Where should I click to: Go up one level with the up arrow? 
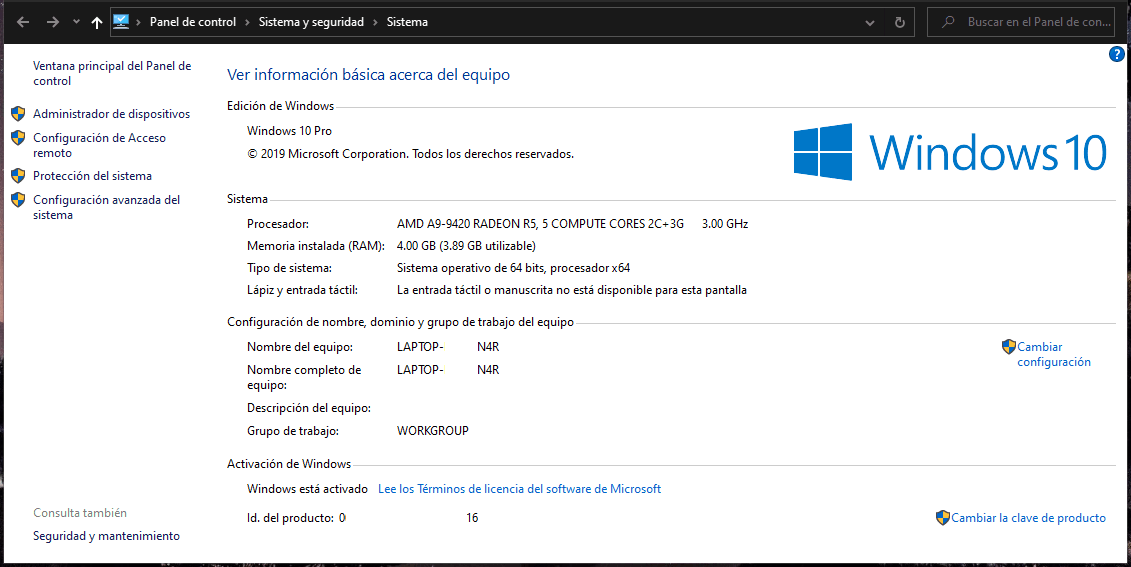click(x=97, y=22)
